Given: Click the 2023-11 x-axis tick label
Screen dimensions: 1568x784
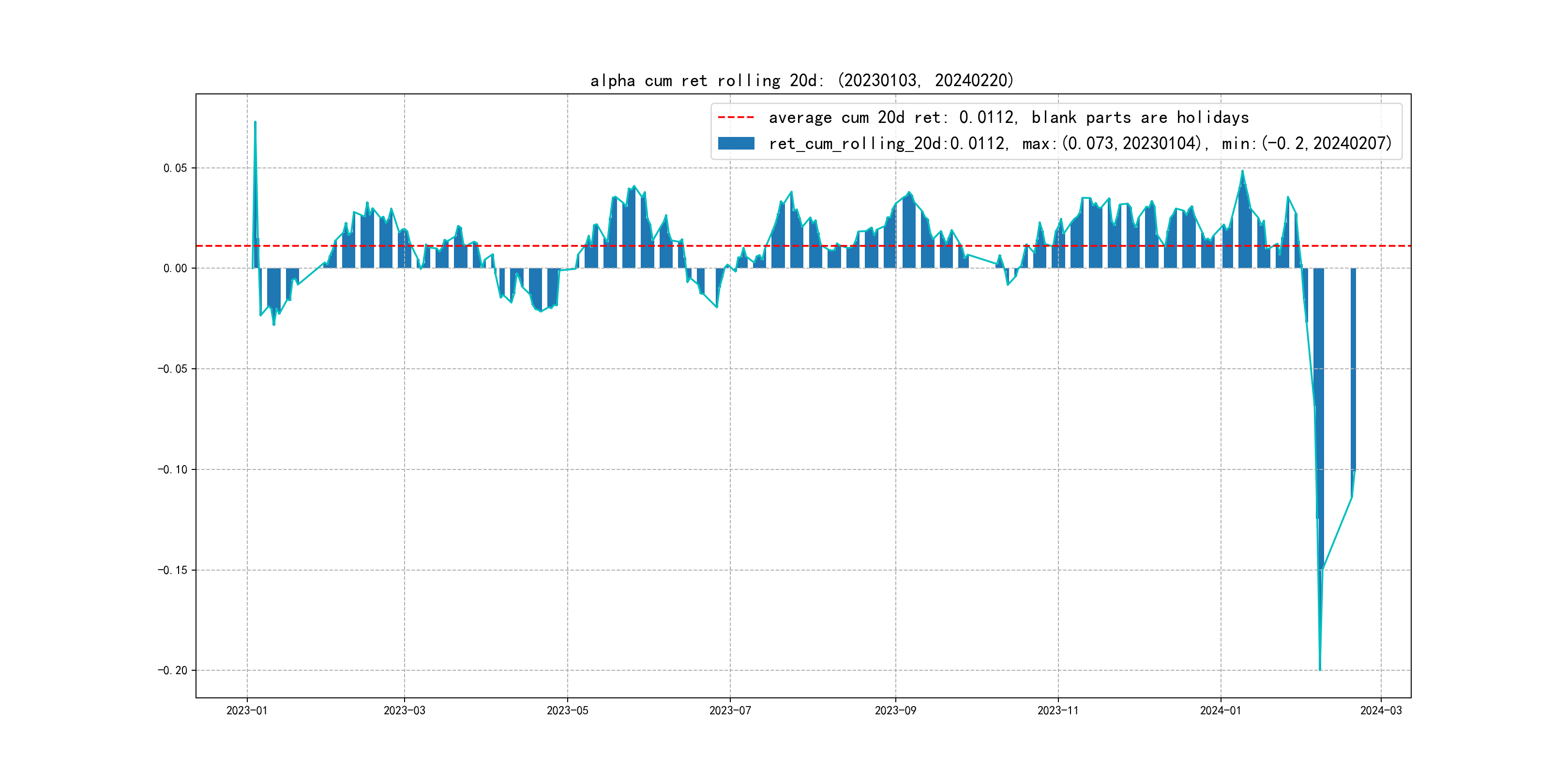Looking at the screenshot, I should click(1057, 710).
